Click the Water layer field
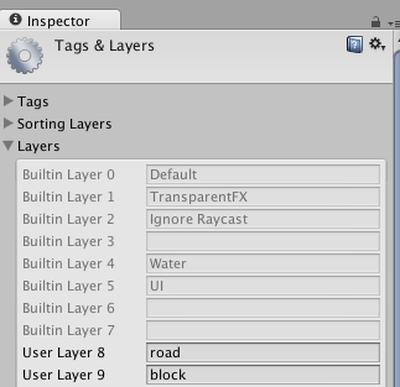The height and width of the screenshot is (387, 400). pos(263,263)
